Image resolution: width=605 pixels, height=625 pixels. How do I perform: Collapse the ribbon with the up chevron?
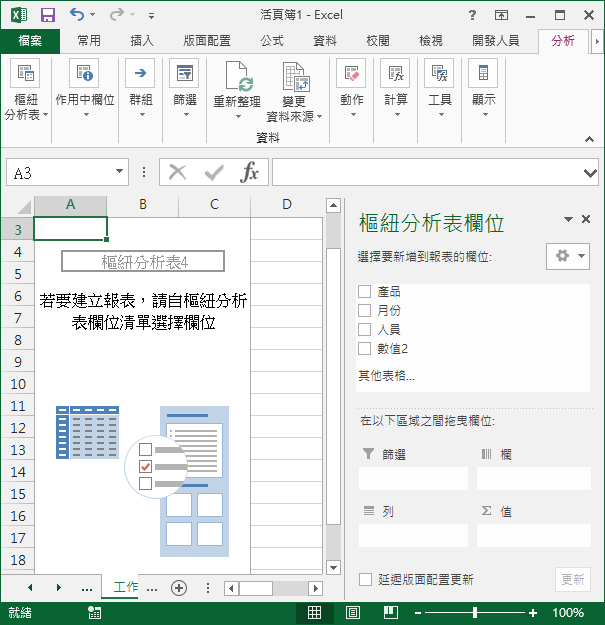tap(589, 139)
